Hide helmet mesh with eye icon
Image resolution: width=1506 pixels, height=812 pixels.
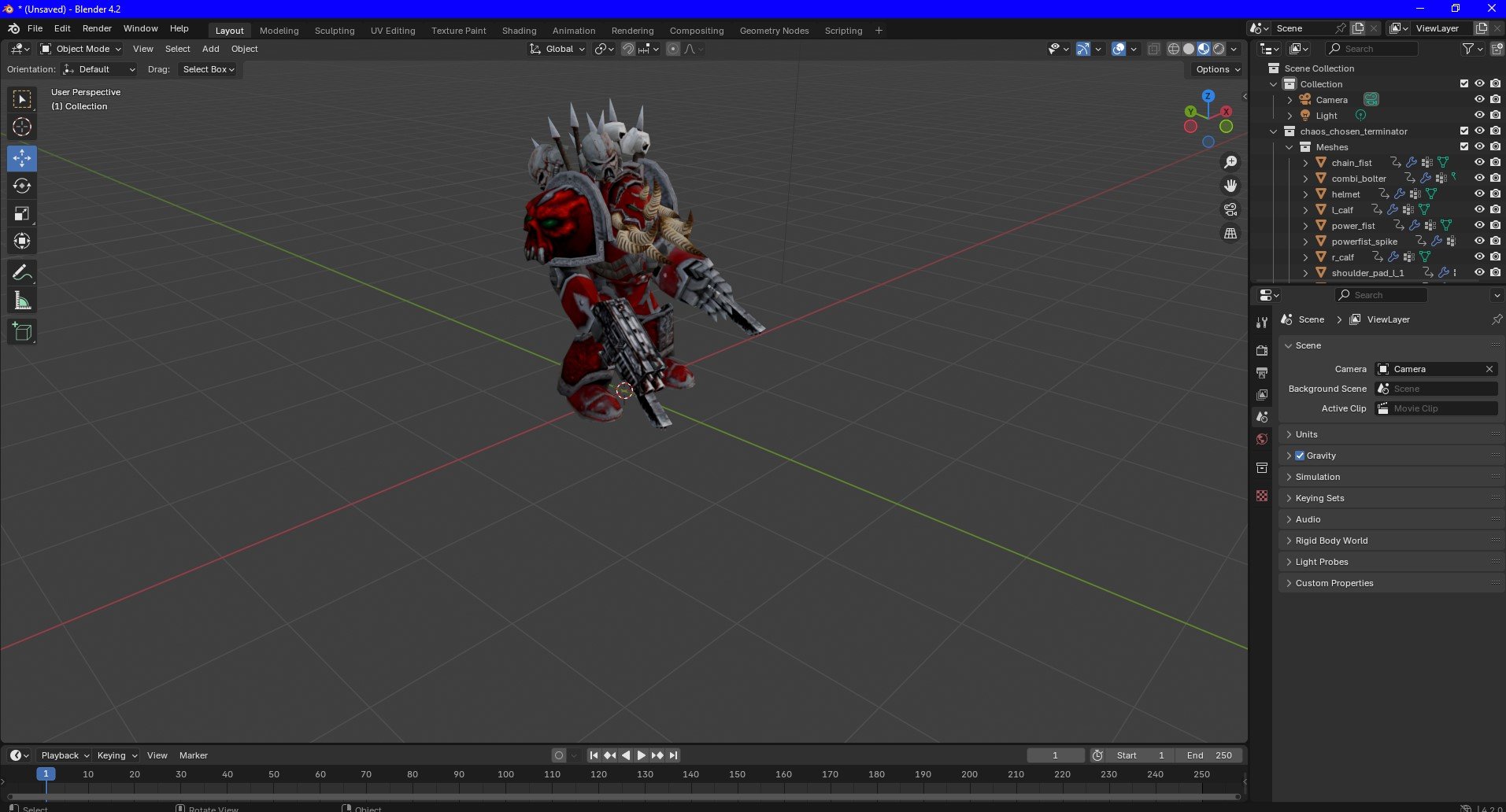coord(1479,194)
